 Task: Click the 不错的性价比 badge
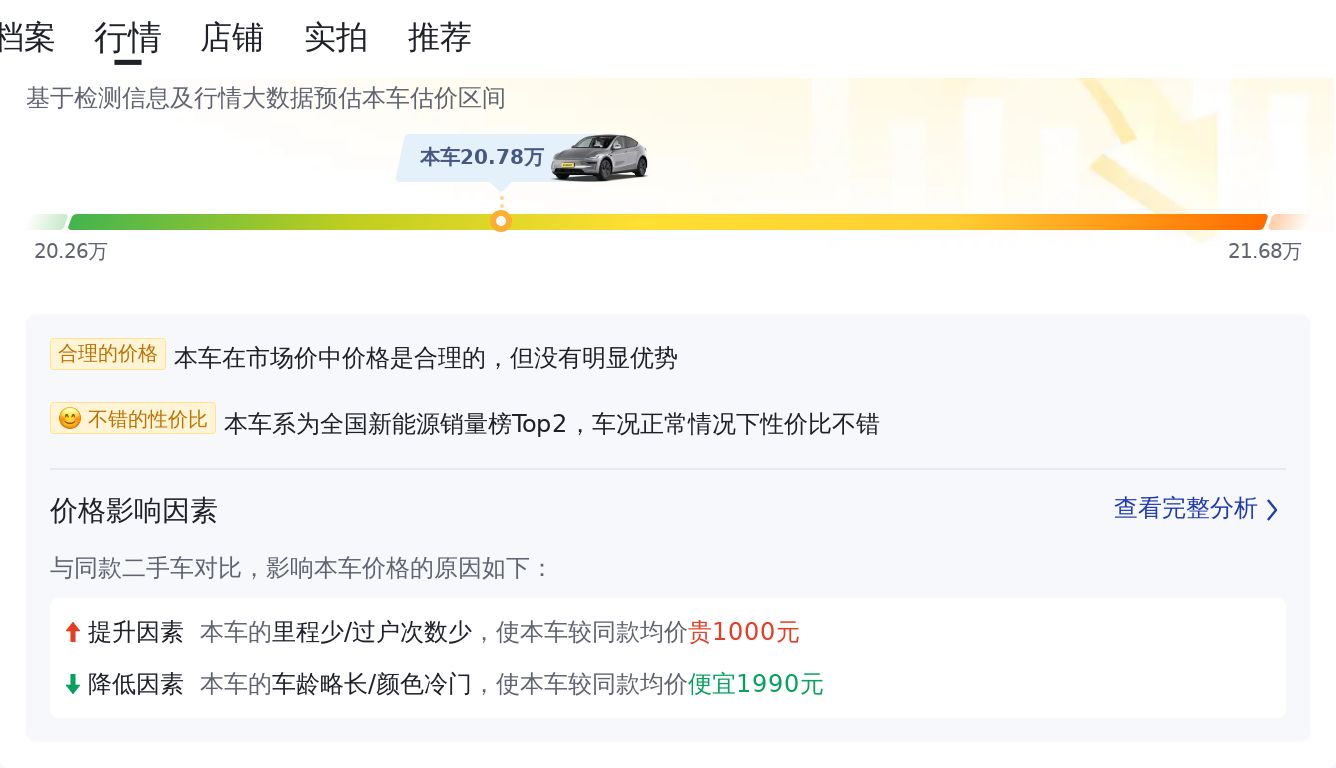click(133, 419)
